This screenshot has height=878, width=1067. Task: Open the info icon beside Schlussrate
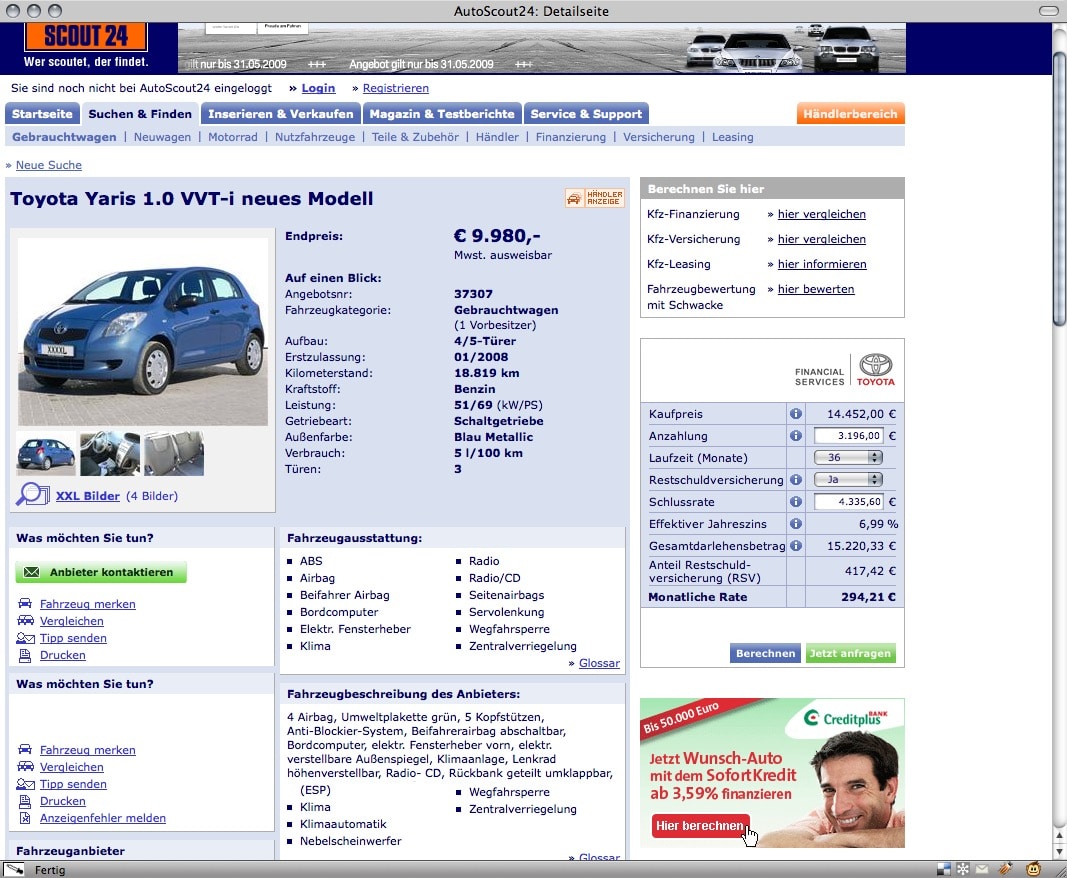tap(795, 502)
